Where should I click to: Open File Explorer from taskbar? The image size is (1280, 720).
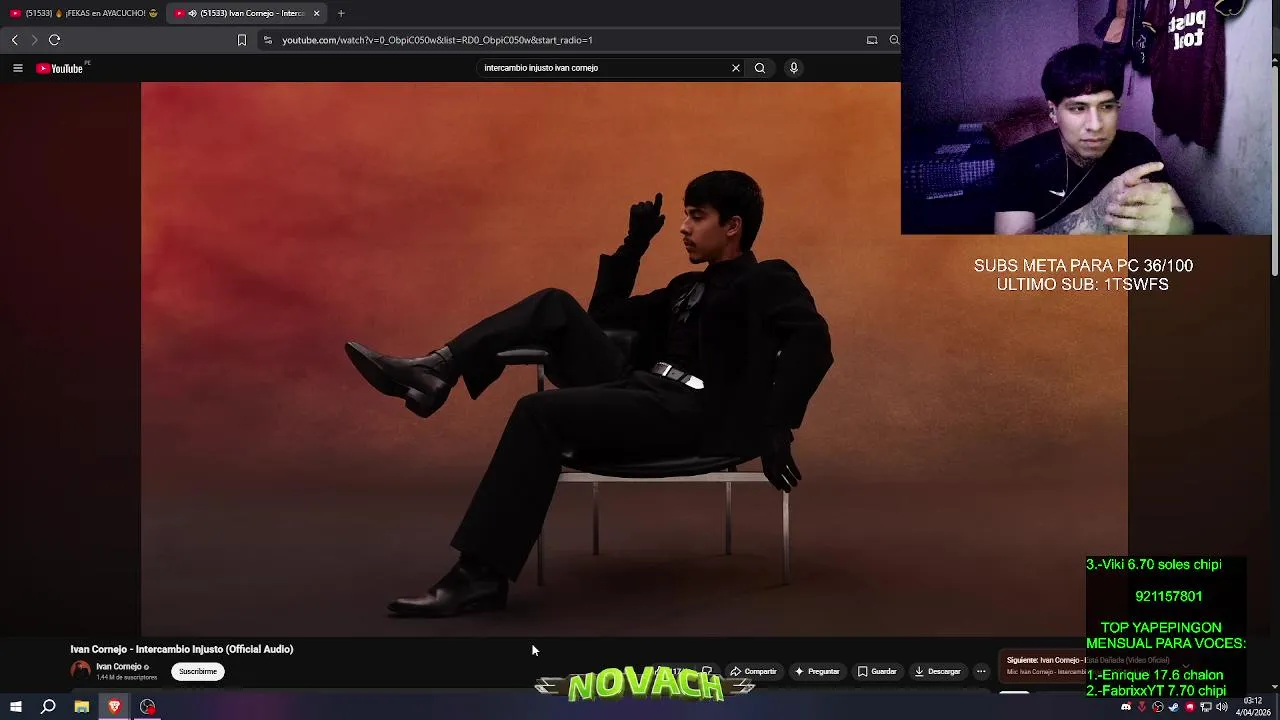pos(82,707)
